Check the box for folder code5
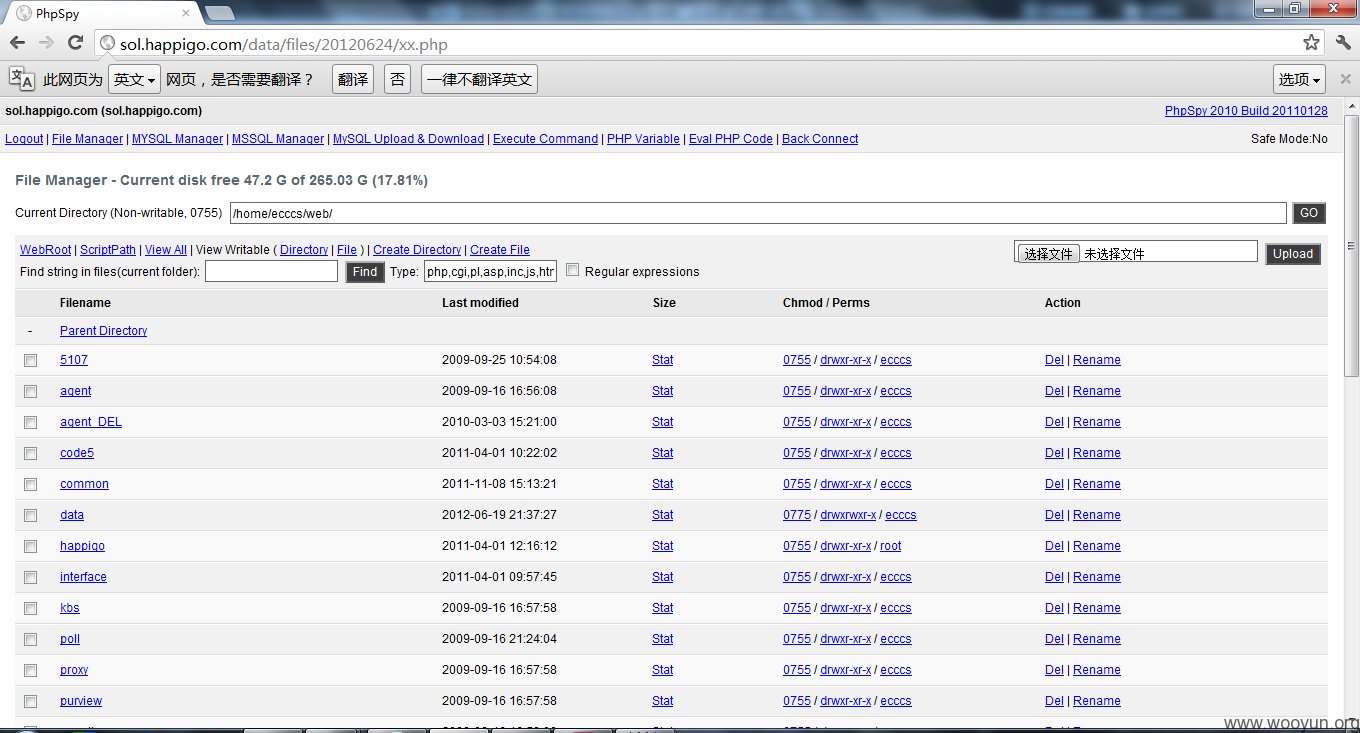Image resolution: width=1360 pixels, height=733 pixels. click(31, 453)
